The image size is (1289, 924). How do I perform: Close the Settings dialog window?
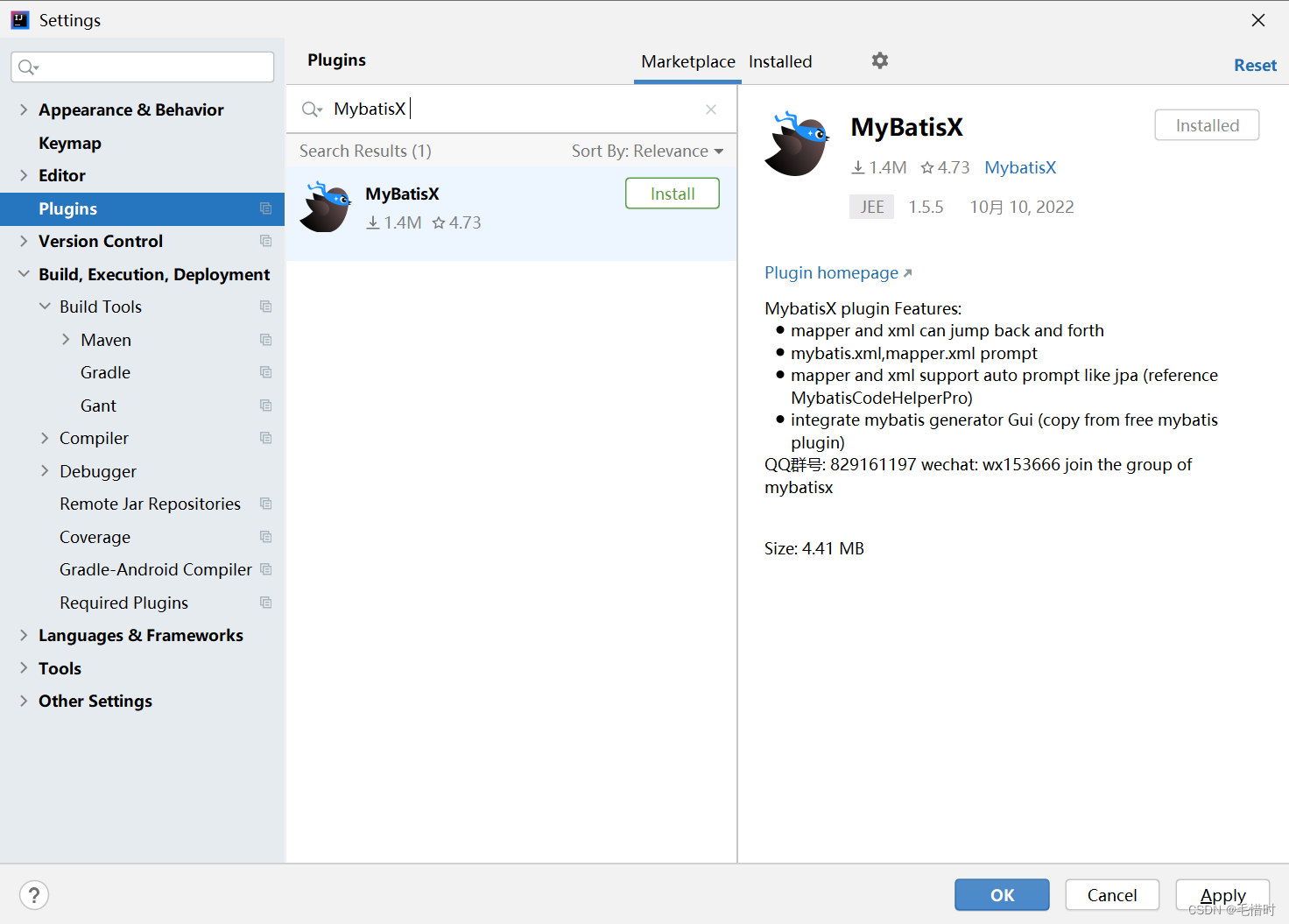point(1258,20)
